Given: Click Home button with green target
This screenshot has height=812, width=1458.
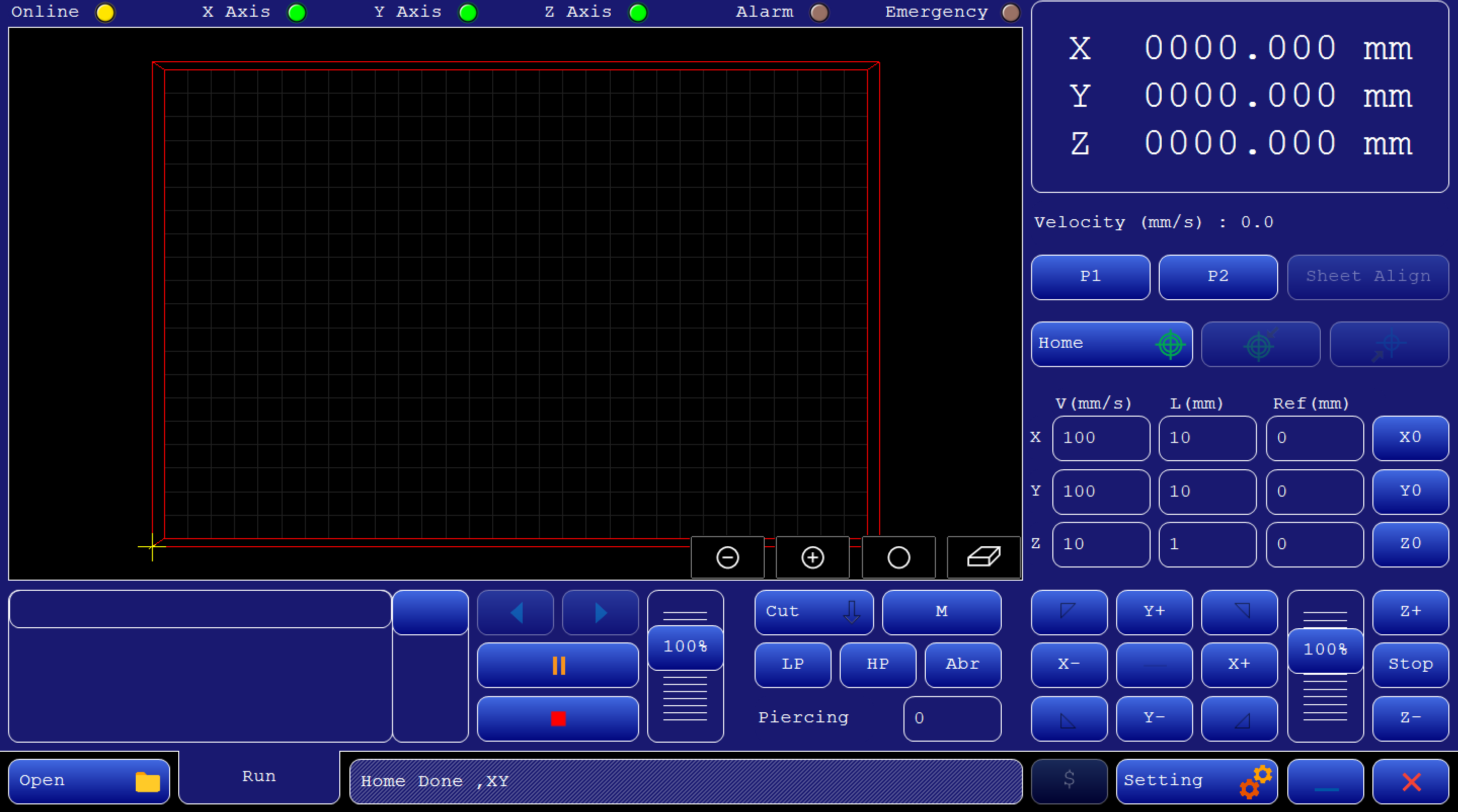Looking at the screenshot, I should click(1111, 343).
